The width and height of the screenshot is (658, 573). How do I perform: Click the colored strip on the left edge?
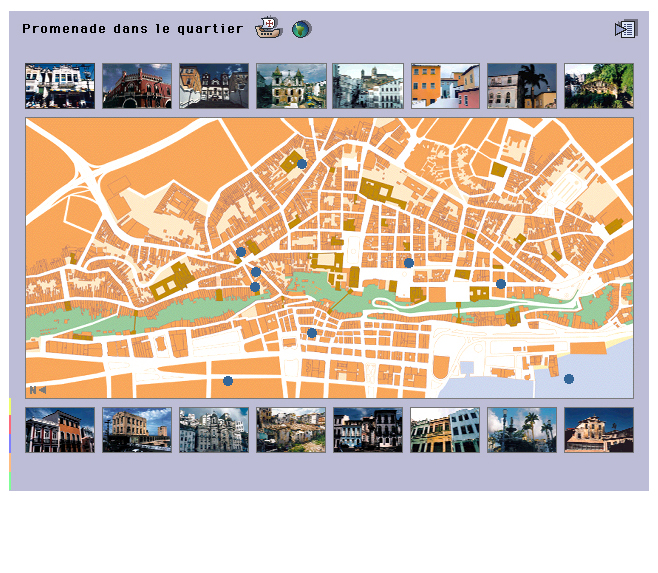tap(10, 444)
